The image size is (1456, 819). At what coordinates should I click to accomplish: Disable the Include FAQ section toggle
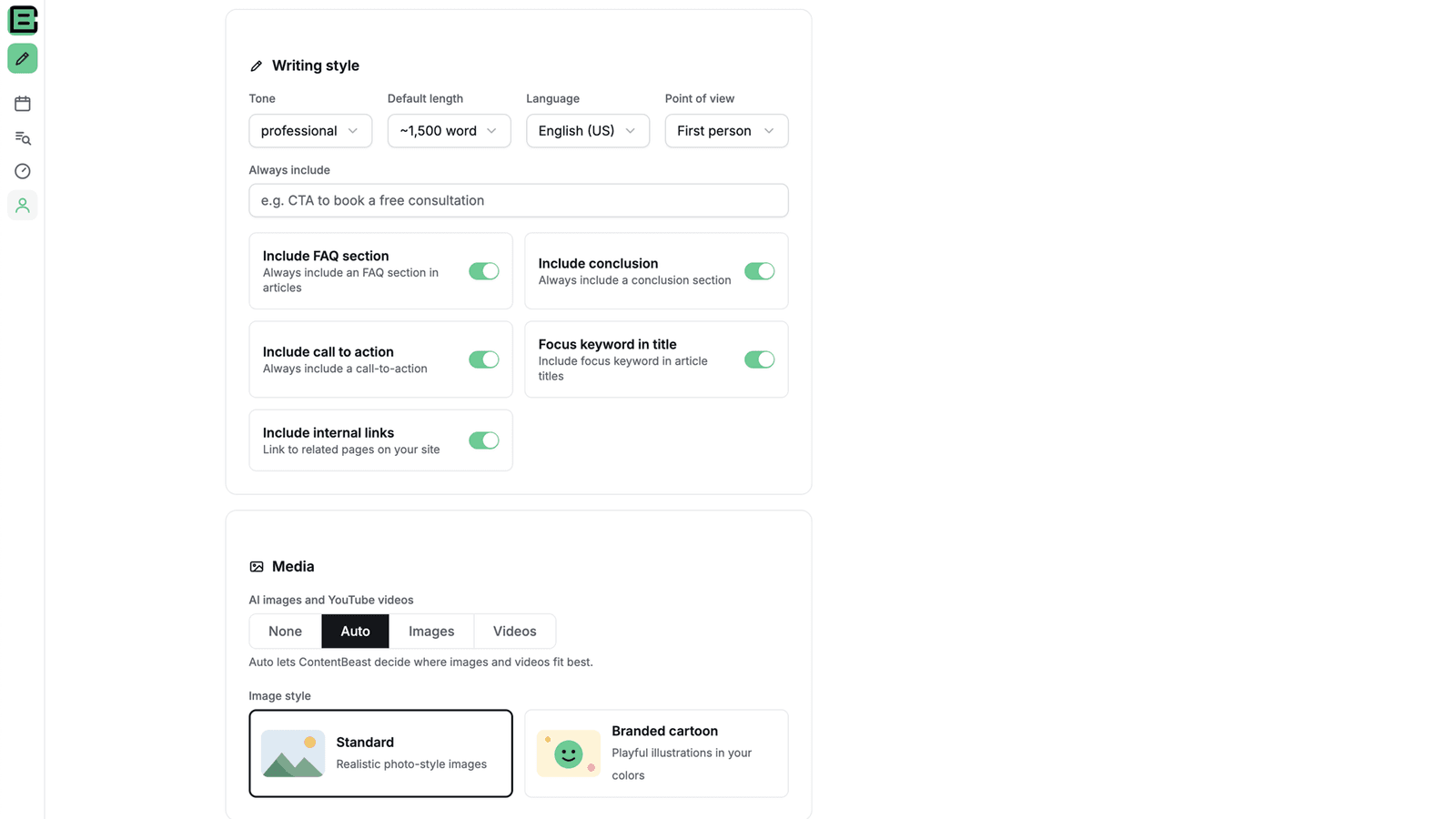[x=484, y=271]
